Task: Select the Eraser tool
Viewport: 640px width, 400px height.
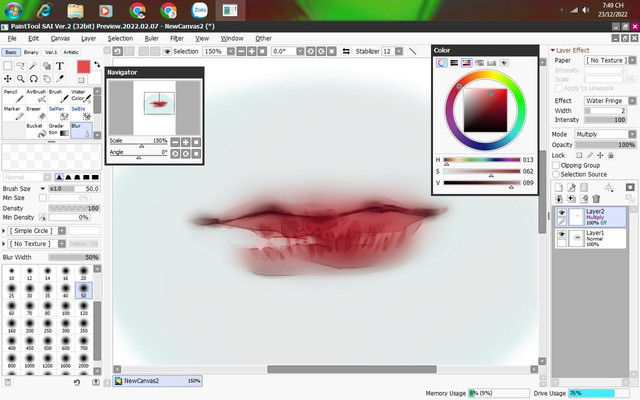Action: pyautogui.click(x=34, y=114)
